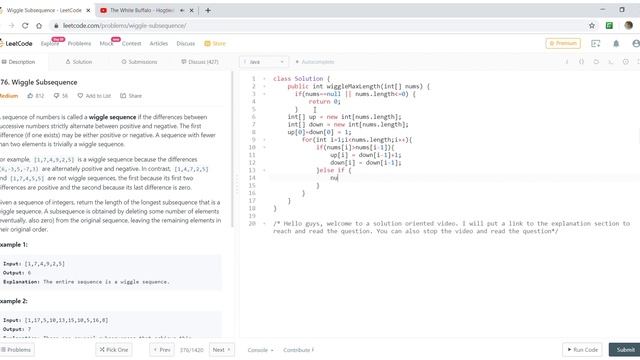
Task: Collapse the wiggleMaxLength method fold arrow on line 2
Action: (264, 86)
